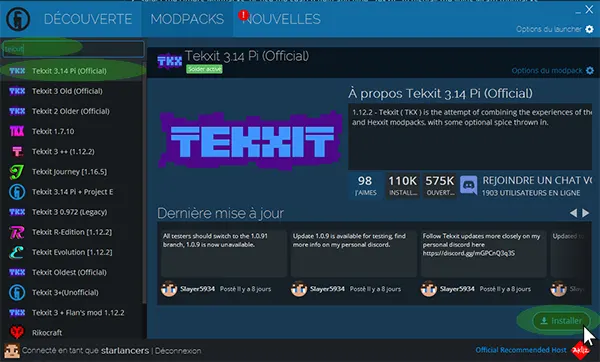Open the Découverte tab

coord(88,19)
